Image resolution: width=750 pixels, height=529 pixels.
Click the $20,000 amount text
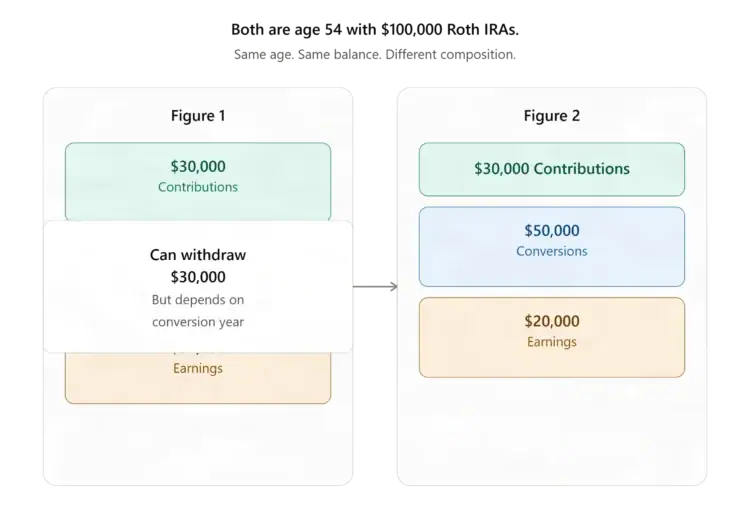click(x=551, y=321)
